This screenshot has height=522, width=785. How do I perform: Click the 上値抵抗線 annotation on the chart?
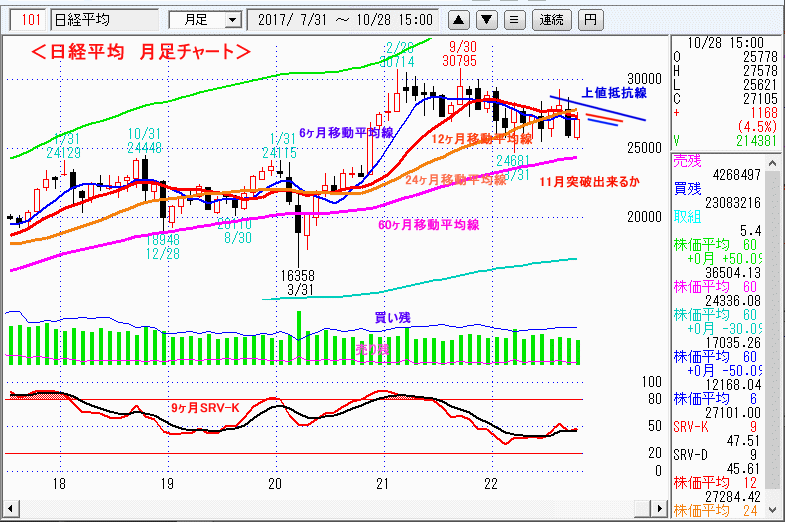(x=612, y=92)
